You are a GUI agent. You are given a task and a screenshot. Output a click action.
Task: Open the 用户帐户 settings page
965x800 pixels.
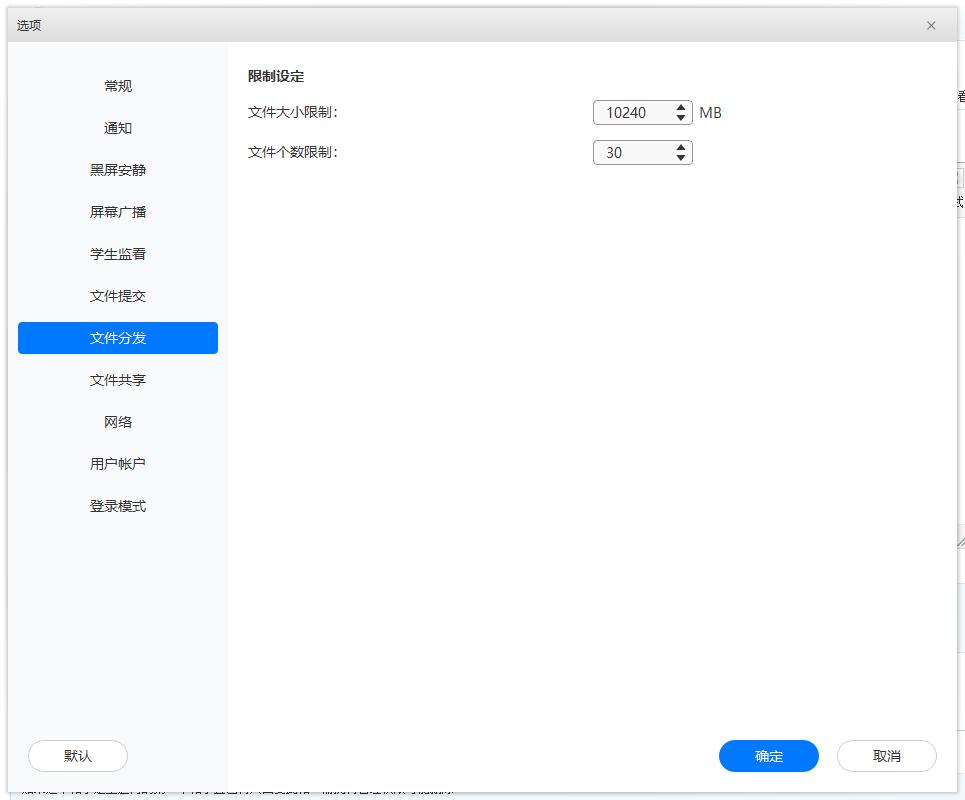[x=117, y=464]
